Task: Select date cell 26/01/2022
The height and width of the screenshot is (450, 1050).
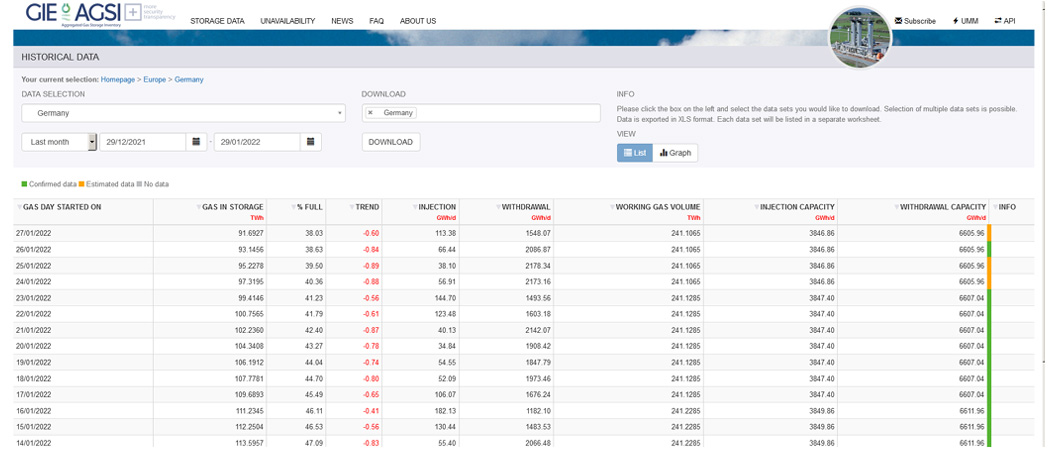Action: tap(35, 249)
